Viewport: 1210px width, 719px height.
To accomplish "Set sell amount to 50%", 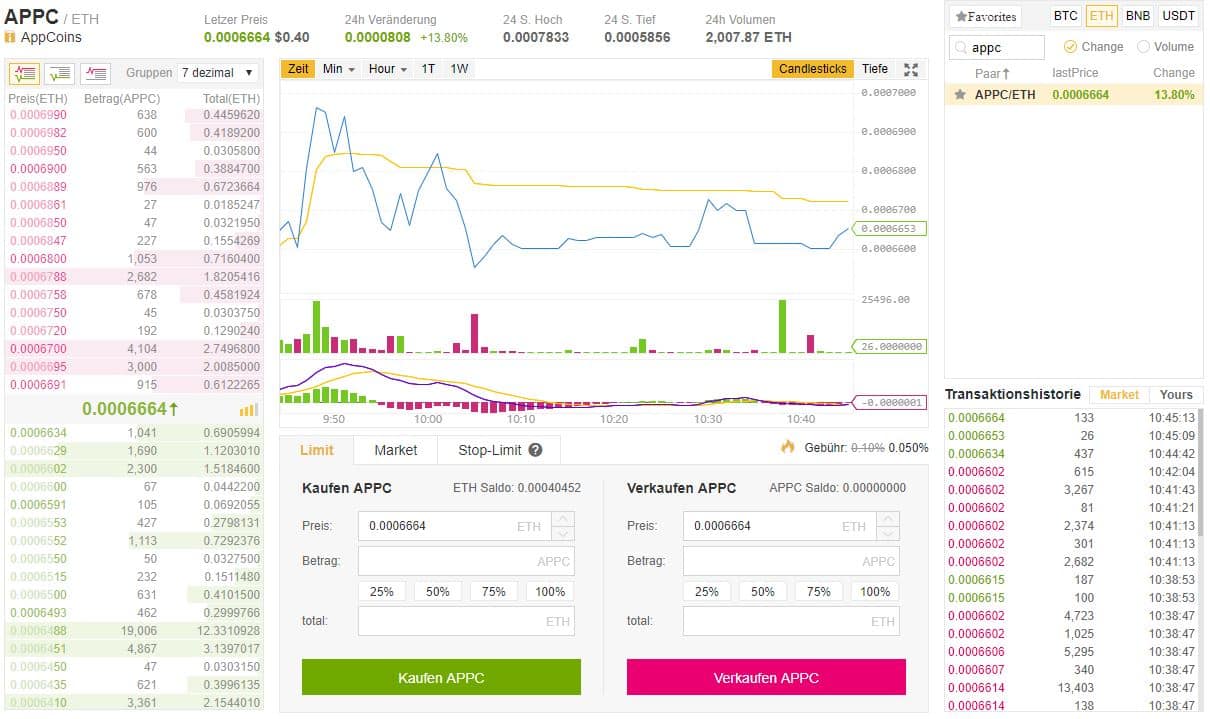I will click(x=762, y=591).
